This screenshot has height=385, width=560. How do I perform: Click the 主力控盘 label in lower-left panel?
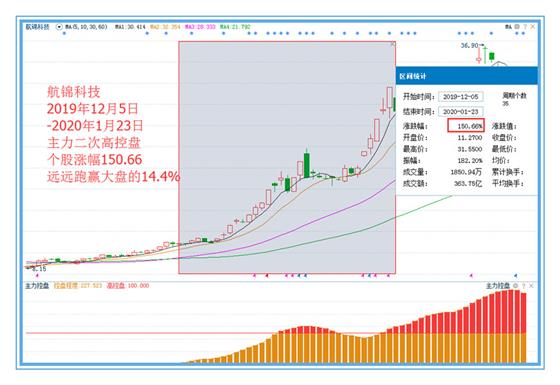click(37, 286)
